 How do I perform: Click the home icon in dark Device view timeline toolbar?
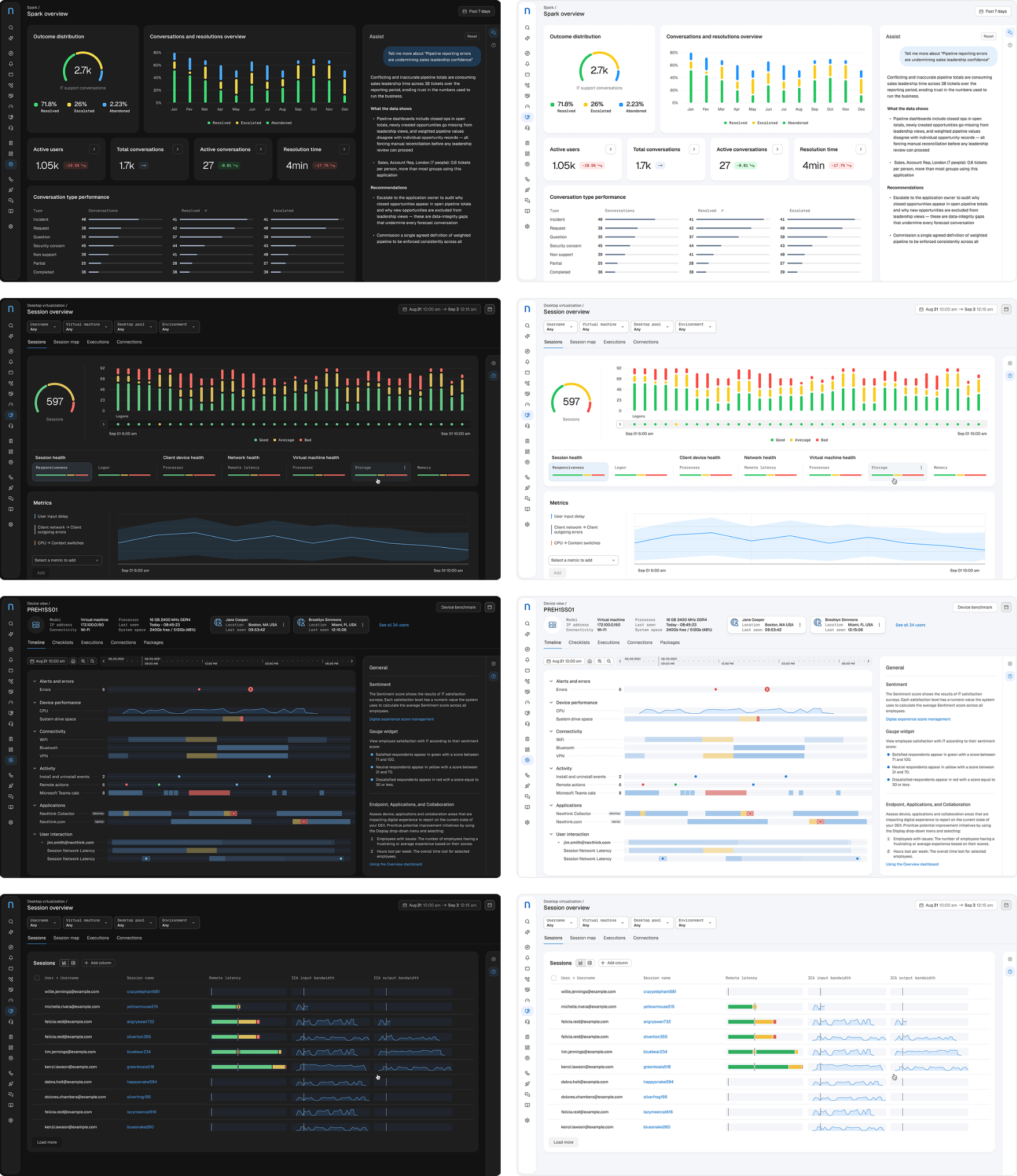[74, 661]
